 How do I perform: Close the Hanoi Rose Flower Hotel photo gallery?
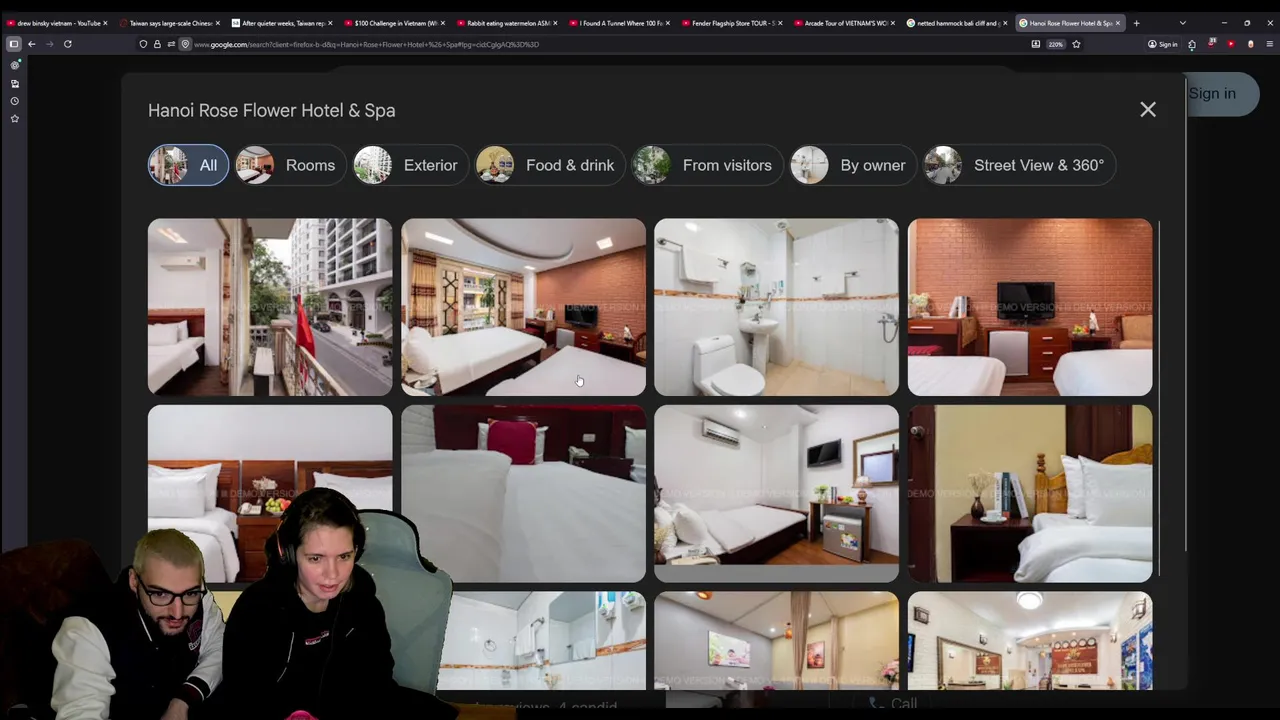click(1148, 110)
